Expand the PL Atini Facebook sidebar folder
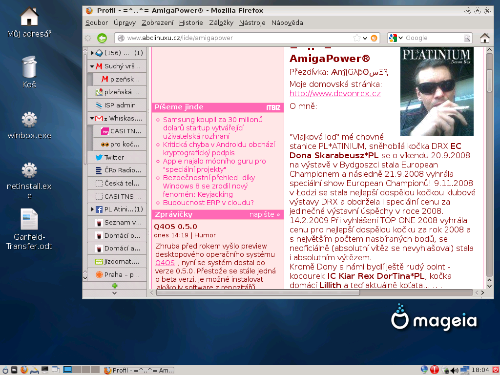This screenshot has width=500, height=375. (92, 209)
